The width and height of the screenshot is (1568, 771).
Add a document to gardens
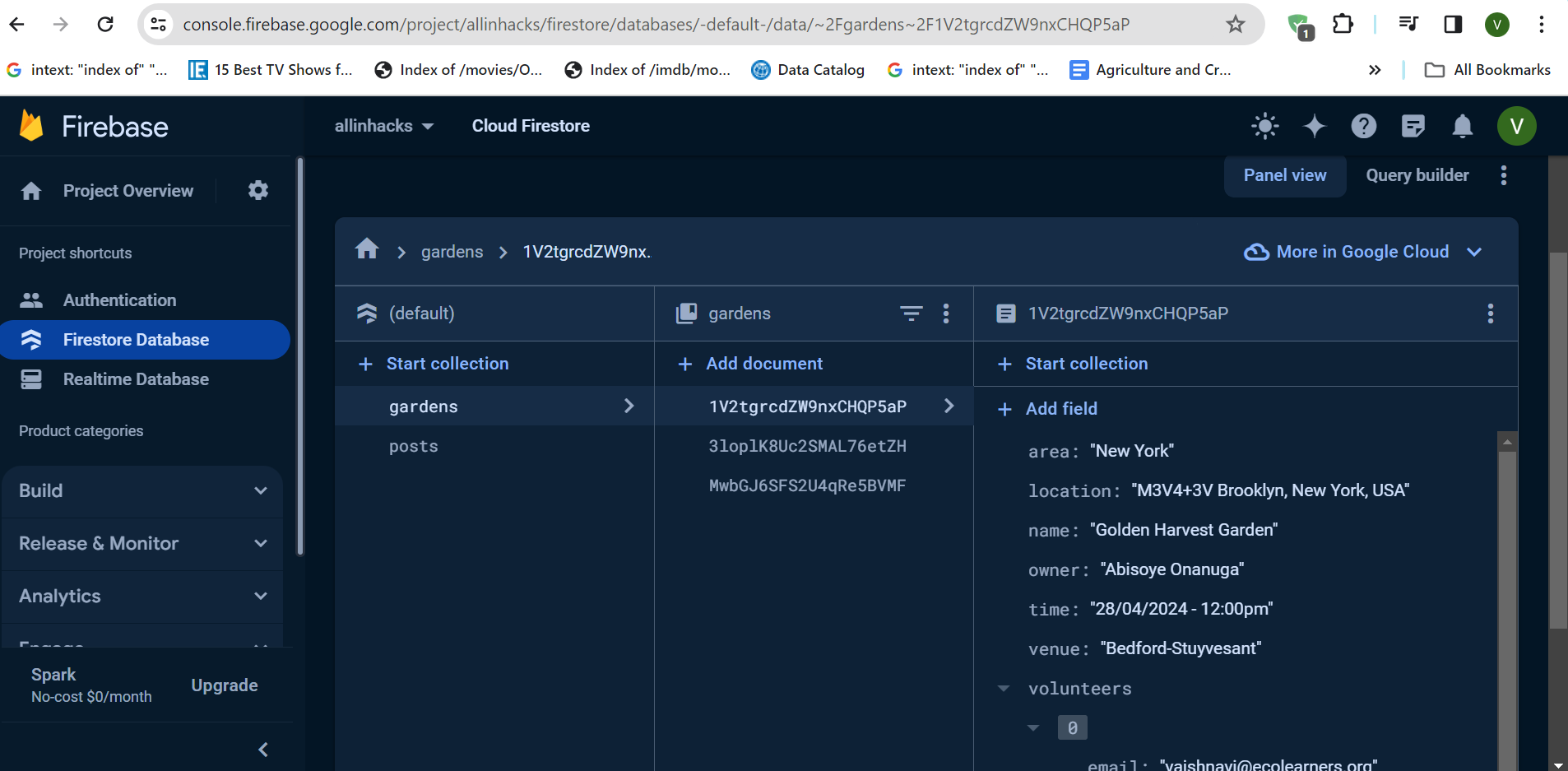750,364
